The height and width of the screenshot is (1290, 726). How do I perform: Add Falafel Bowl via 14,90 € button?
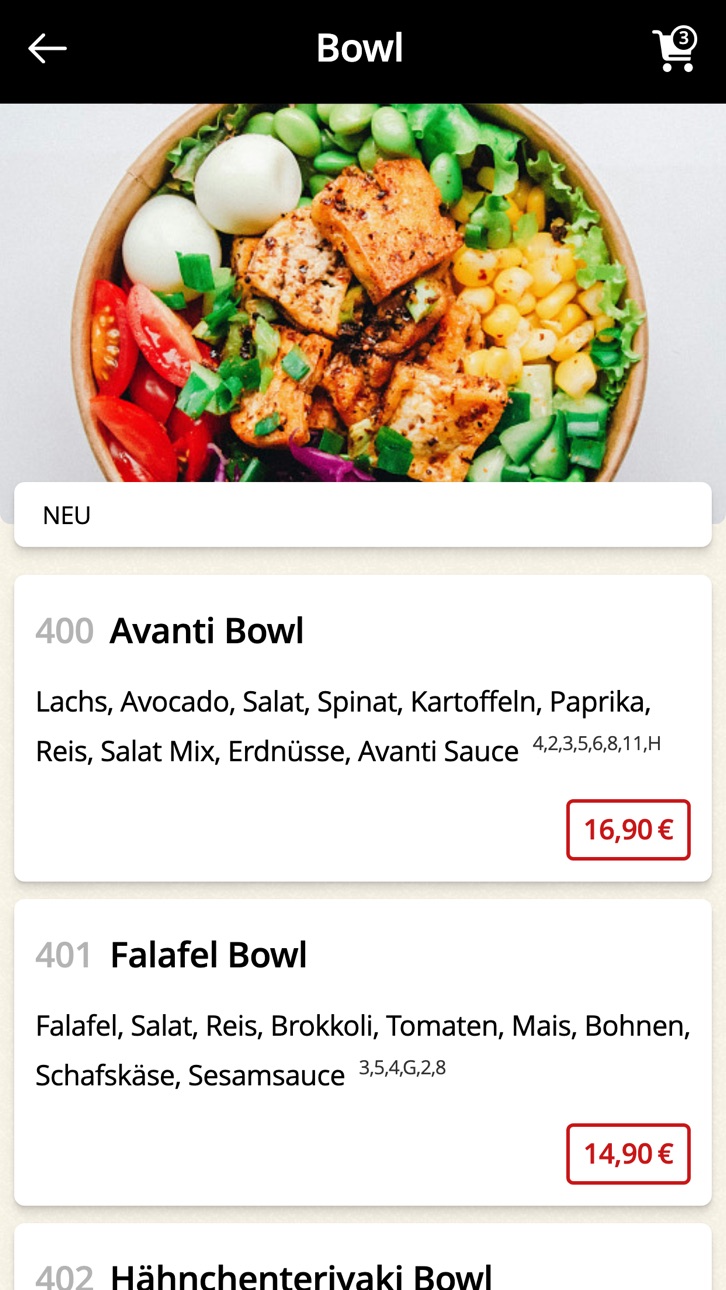pos(628,1154)
